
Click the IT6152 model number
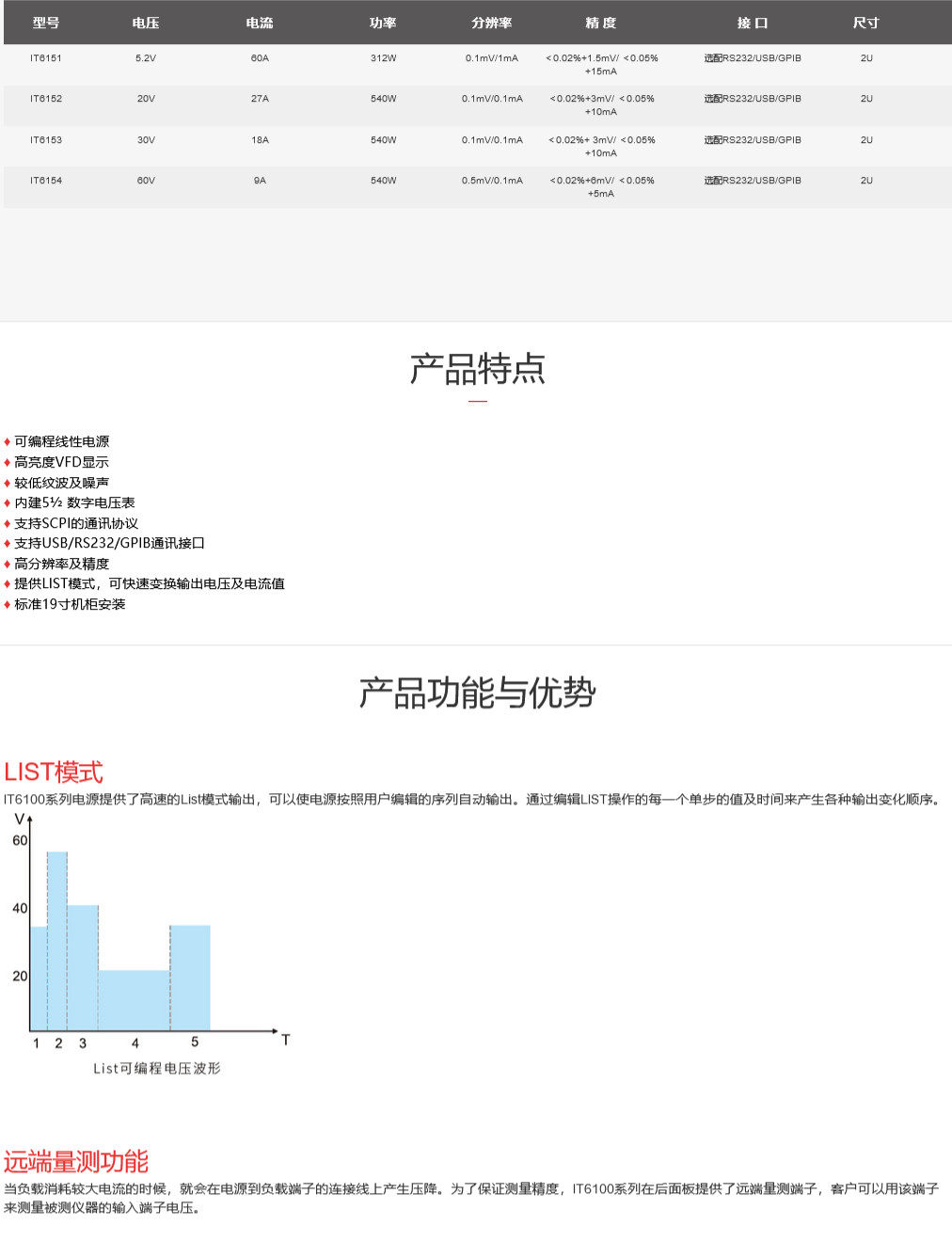[43, 98]
